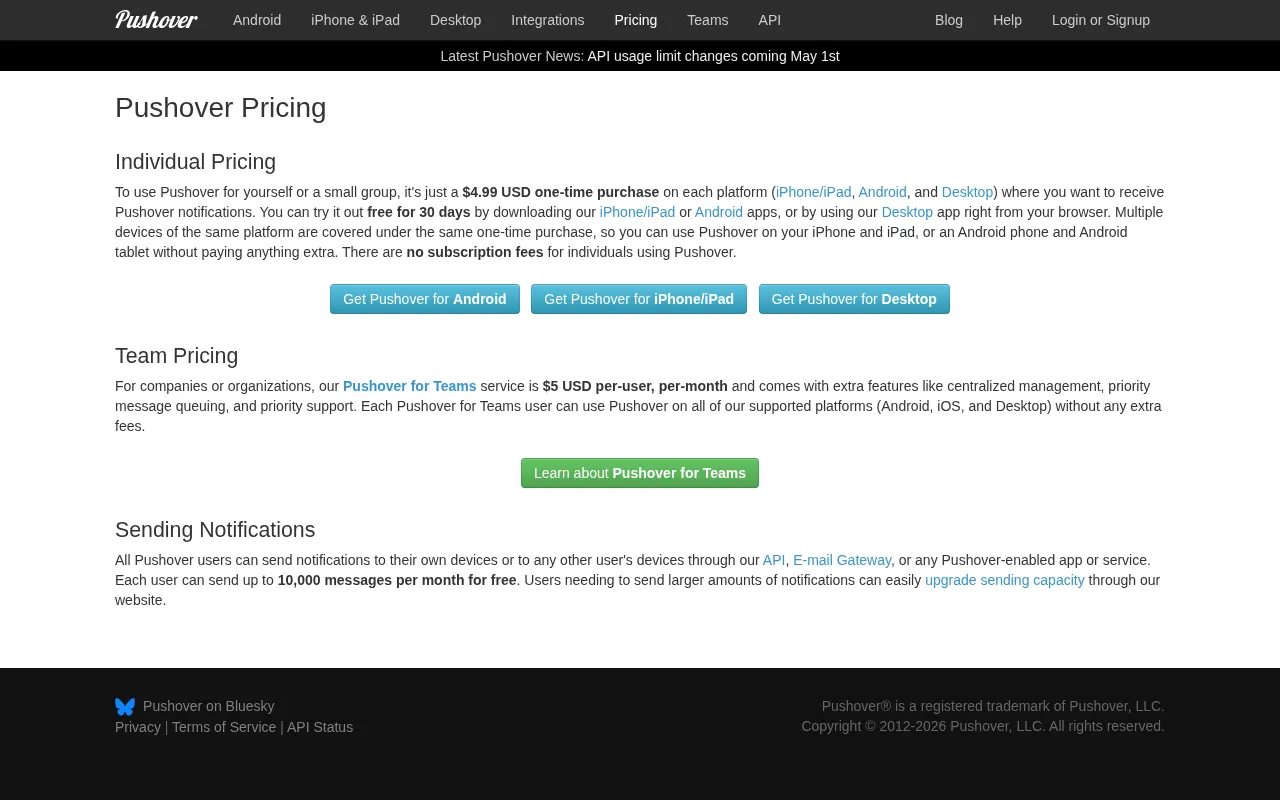1280x800 pixels.
Task: Click Get Pushover for Desktop button
Action: click(854, 299)
